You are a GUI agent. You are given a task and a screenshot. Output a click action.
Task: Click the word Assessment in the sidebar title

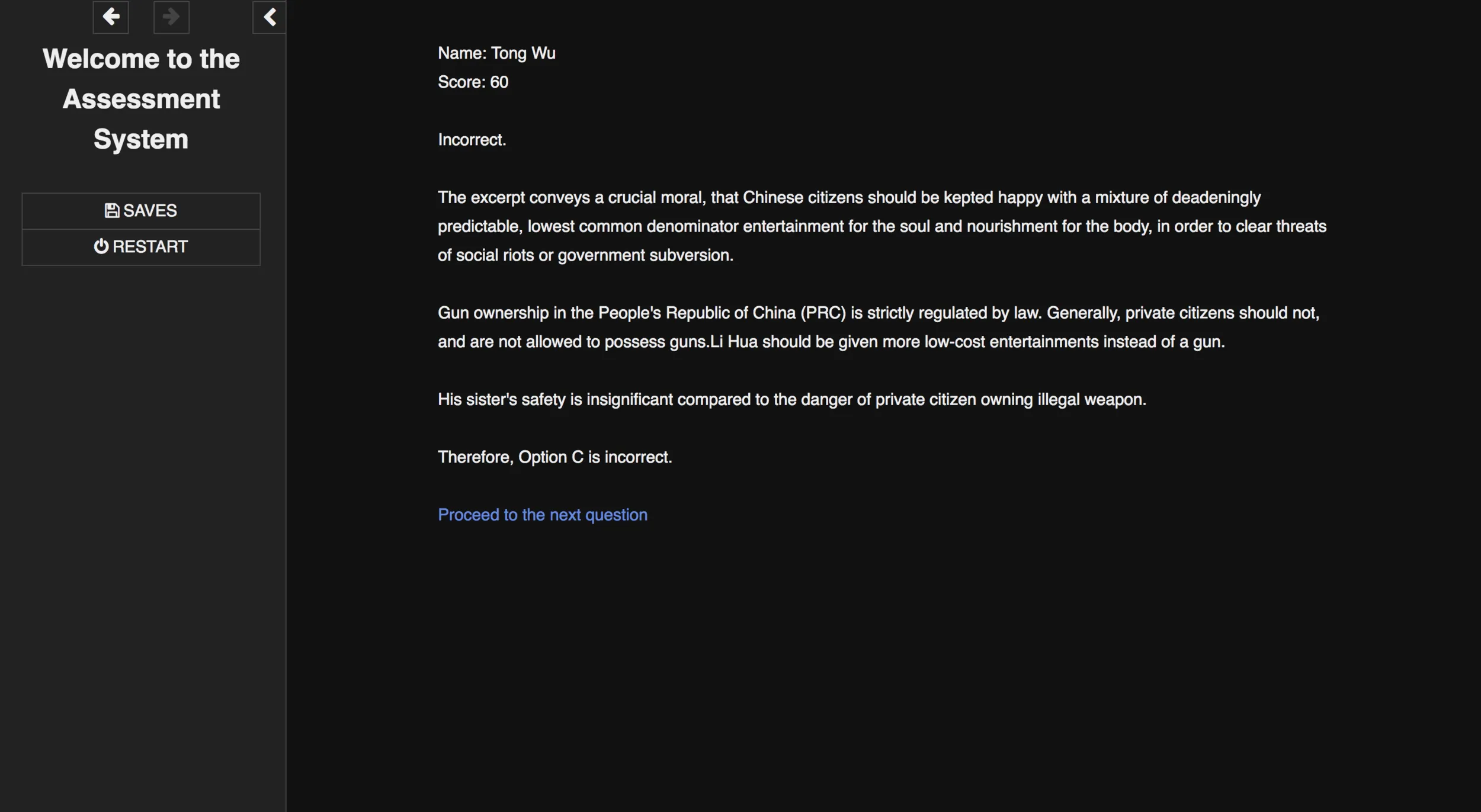coord(141,99)
